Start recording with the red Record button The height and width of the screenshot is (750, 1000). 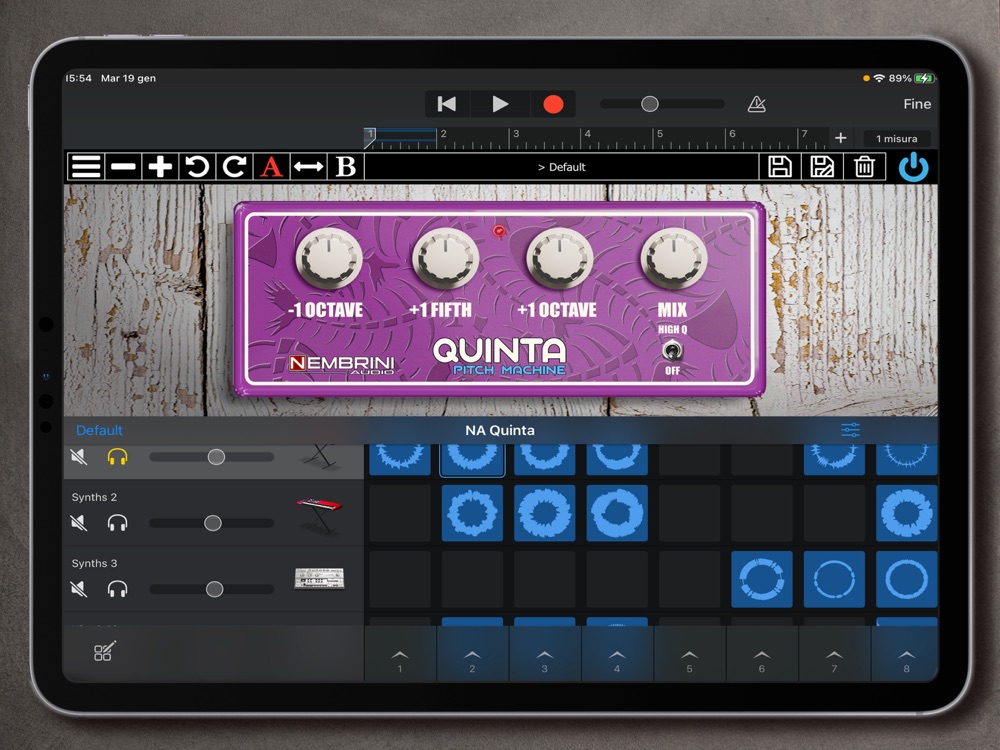pos(553,104)
